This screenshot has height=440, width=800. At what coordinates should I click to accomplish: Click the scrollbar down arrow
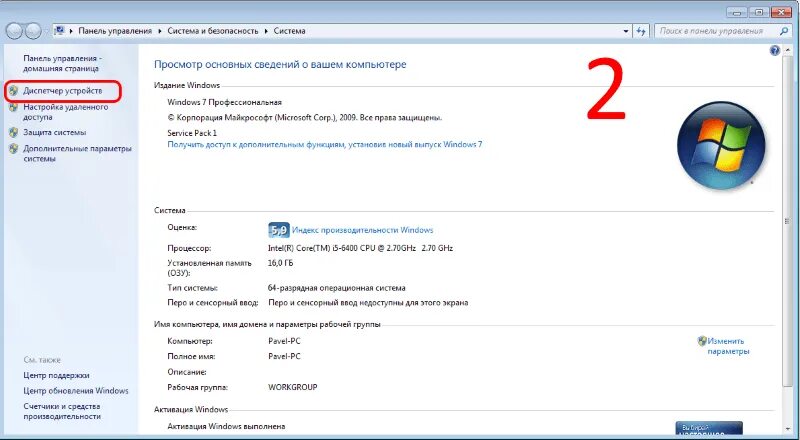pyautogui.click(x=786, y=429)
